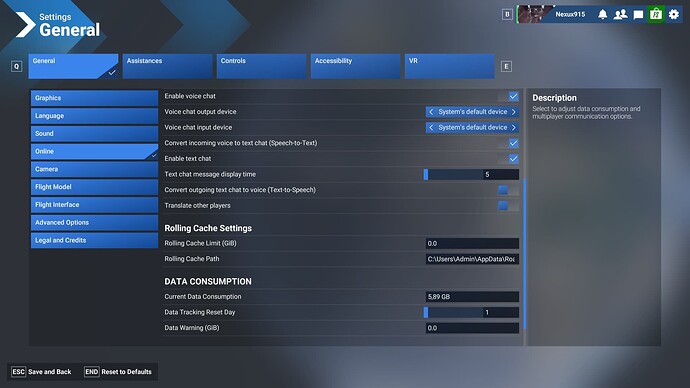Switch to the General tab
The width and height of the screenshot is (690, 388).
[x=73, y=66]
